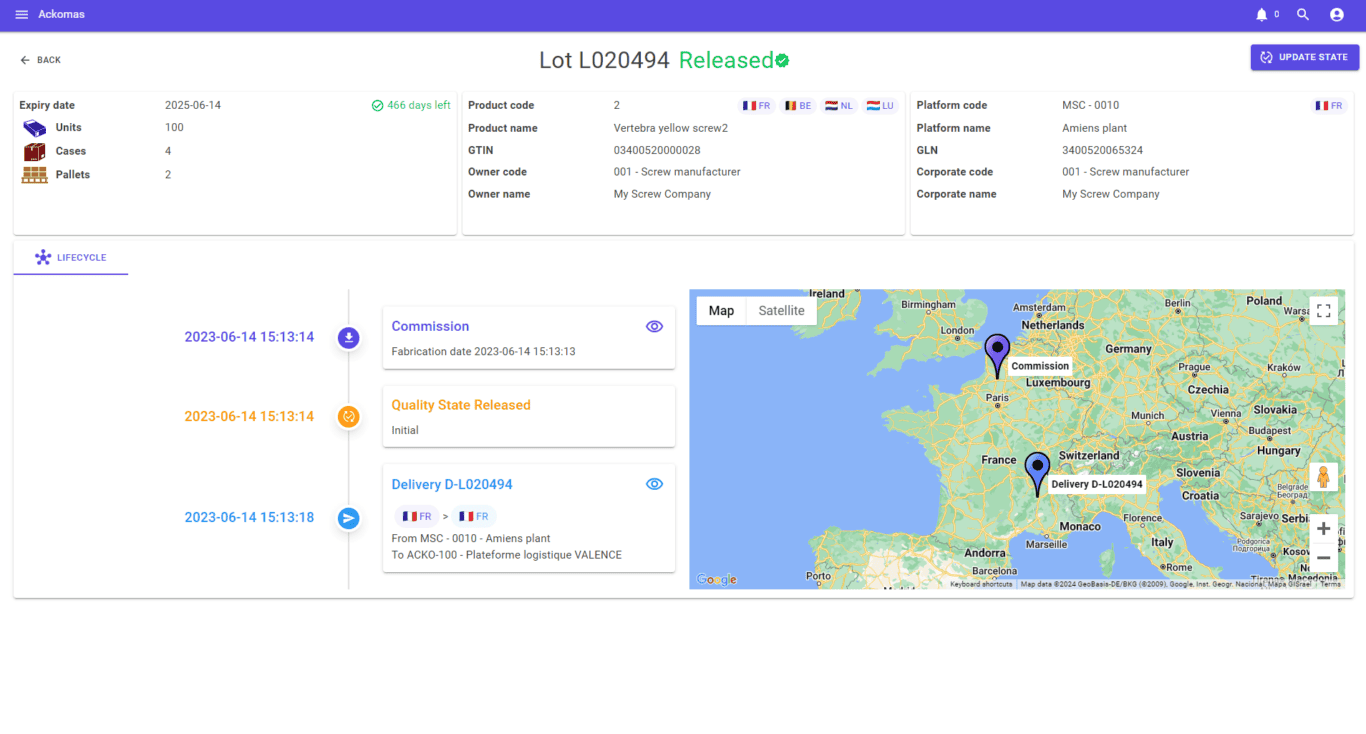View Commission event details via eye icon

(654, 326)
